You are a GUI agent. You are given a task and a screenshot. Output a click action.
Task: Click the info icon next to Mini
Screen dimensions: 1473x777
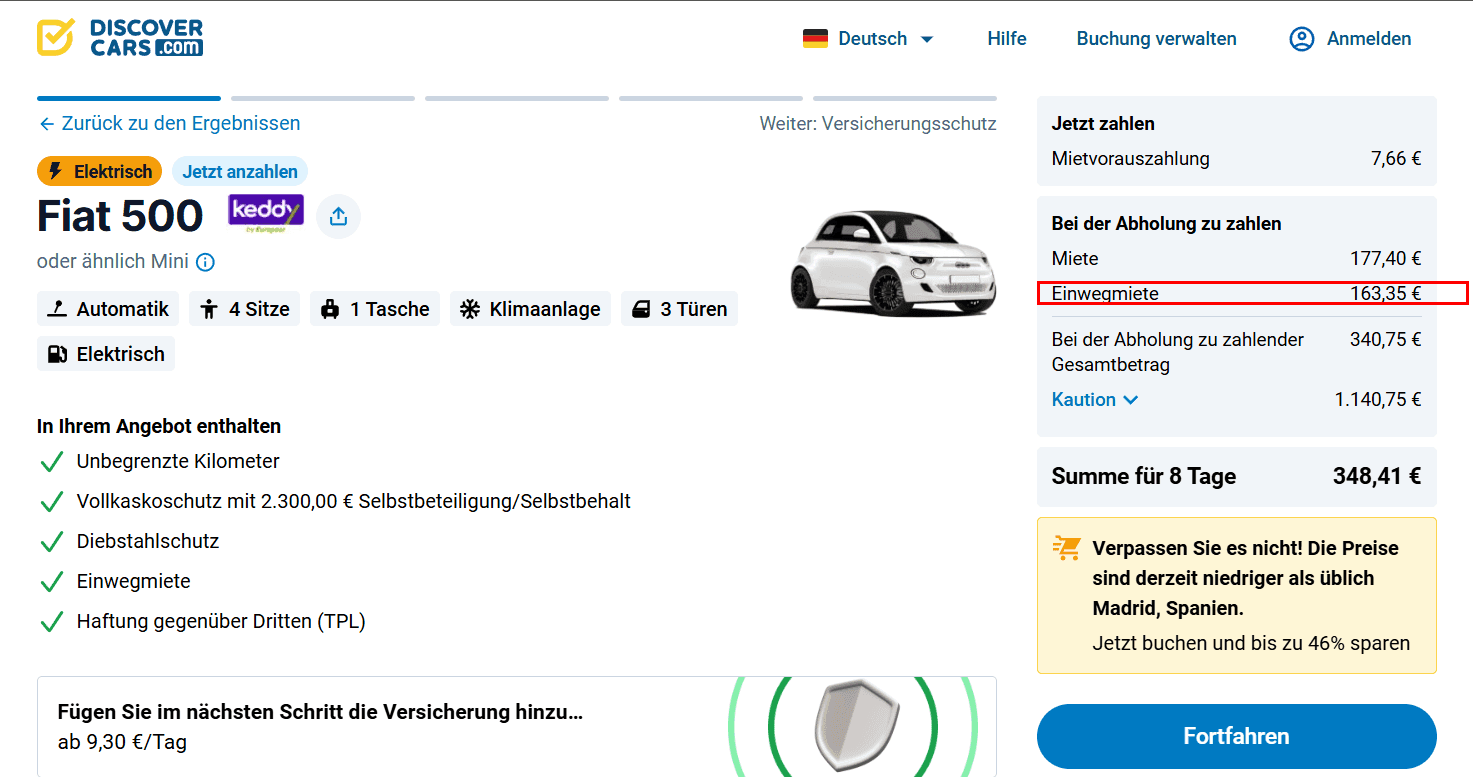205,262
